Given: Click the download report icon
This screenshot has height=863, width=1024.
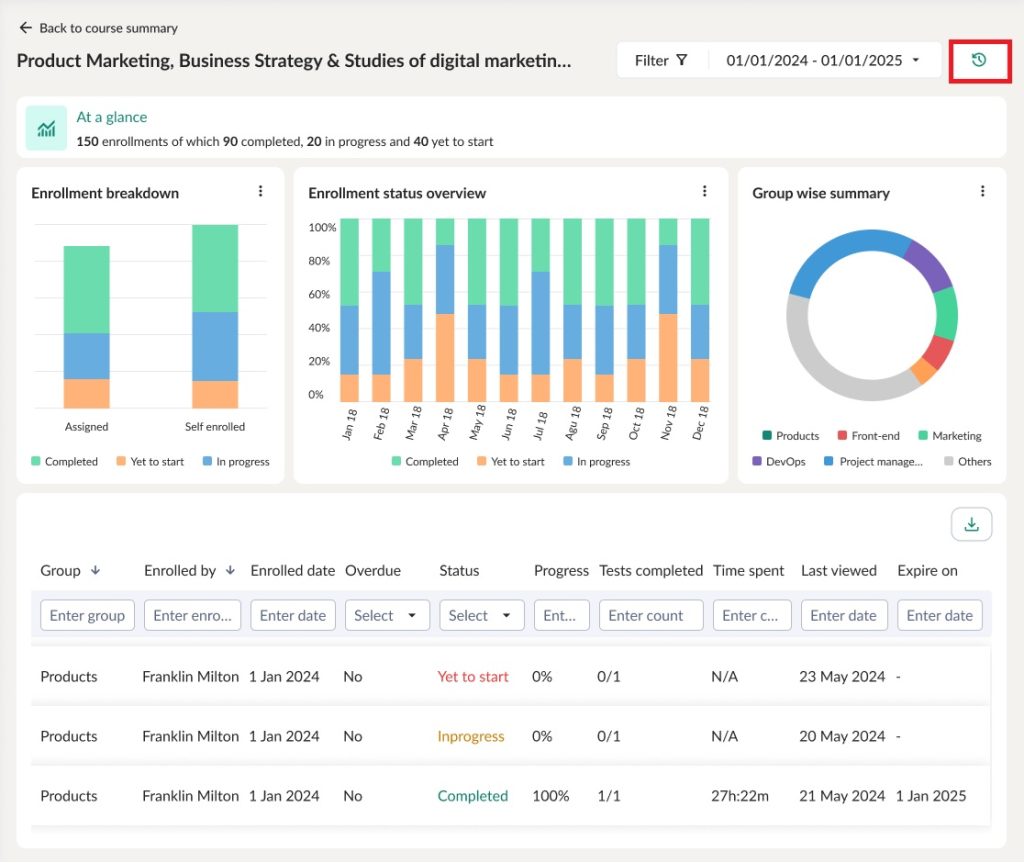Looking at the screenshot, I should (970, 524).
